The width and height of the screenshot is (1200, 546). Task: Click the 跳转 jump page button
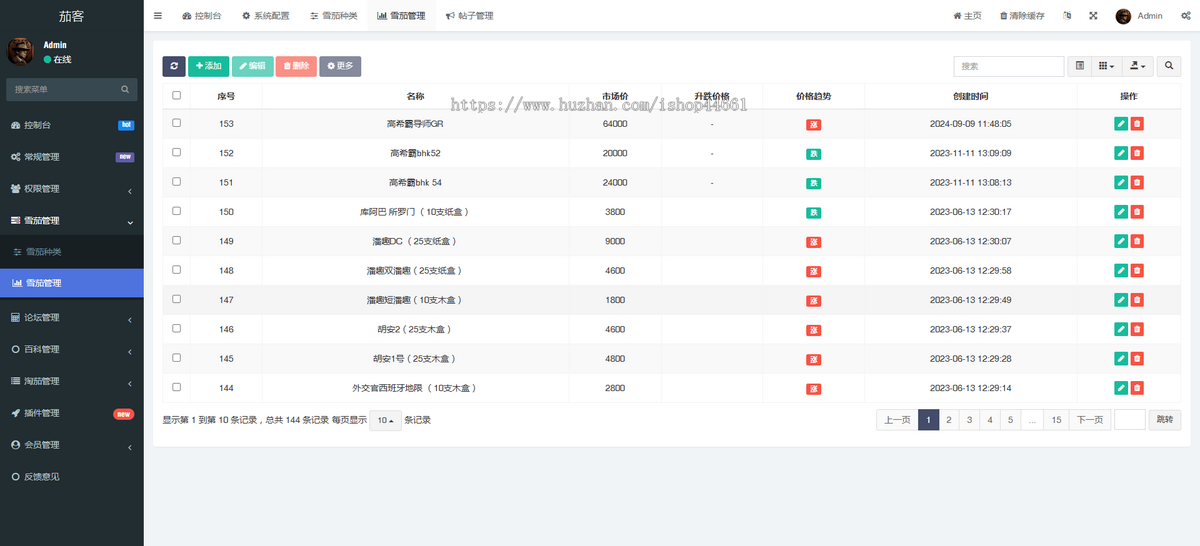1164,420
